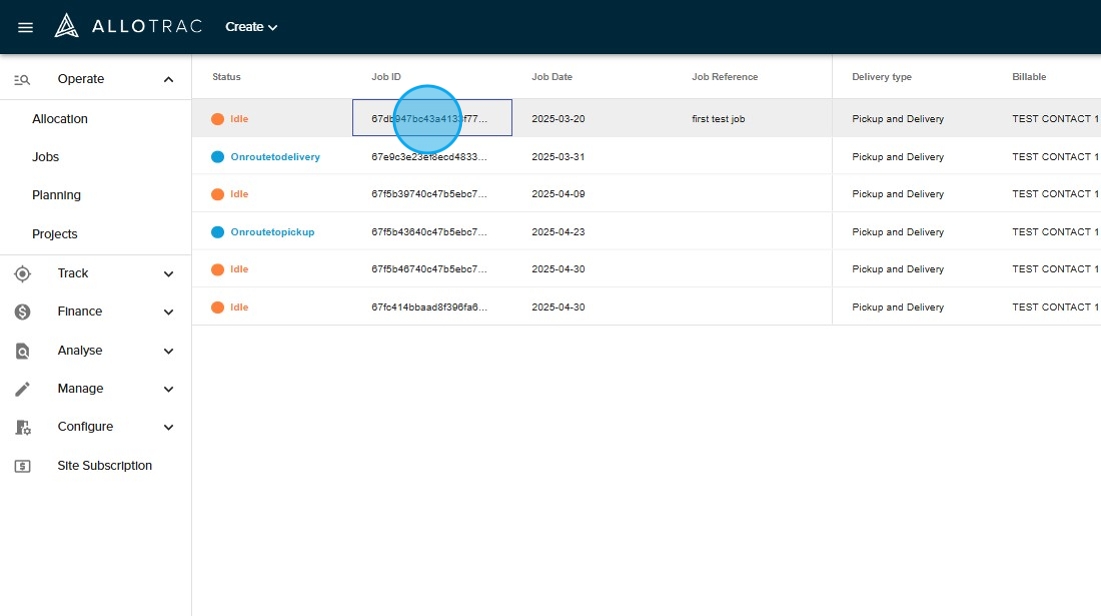Expand the Finance section chevron
Screen dimensions: 1101x616
point(168,312)
